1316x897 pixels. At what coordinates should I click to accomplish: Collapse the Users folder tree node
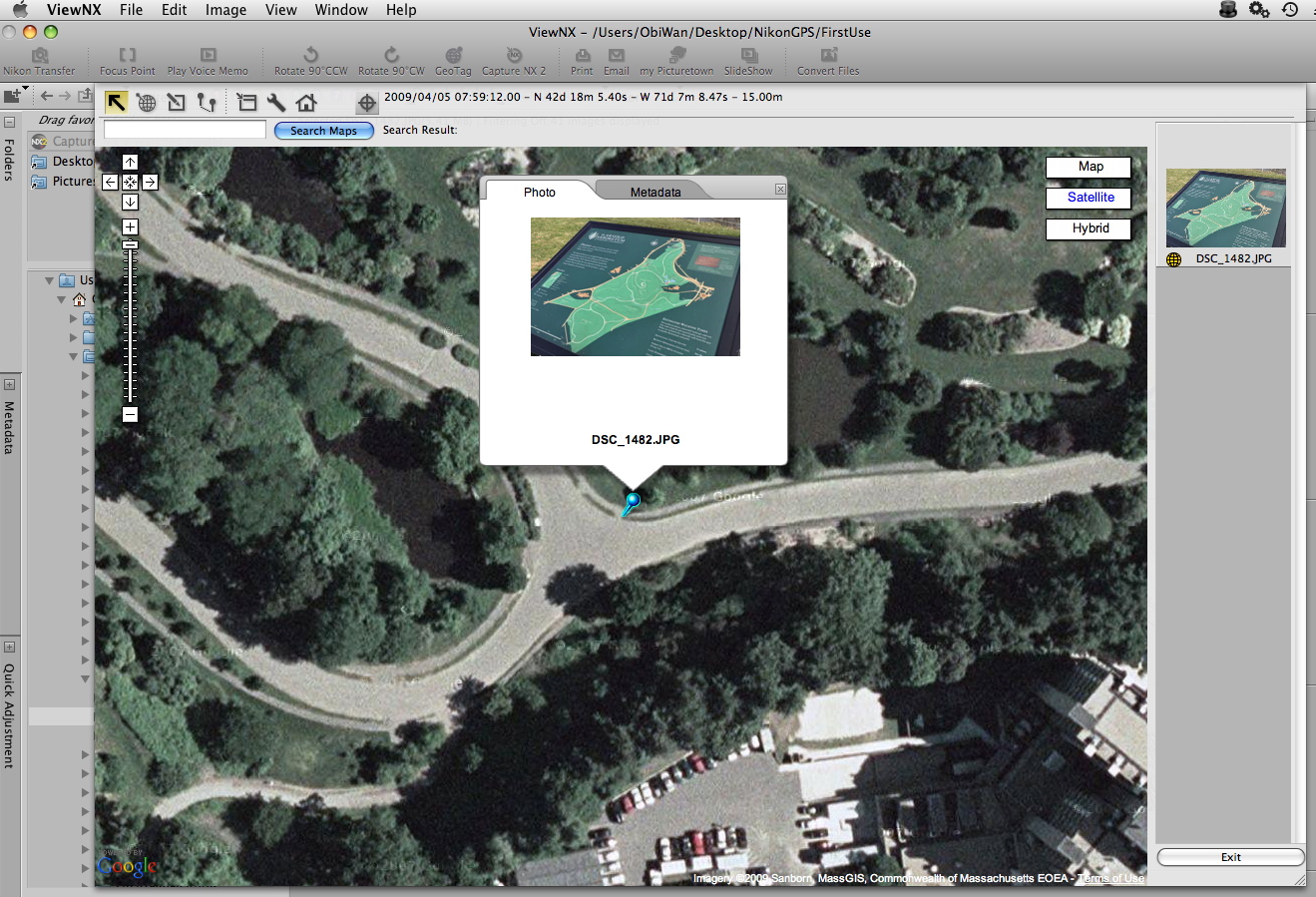pos(50,280)
